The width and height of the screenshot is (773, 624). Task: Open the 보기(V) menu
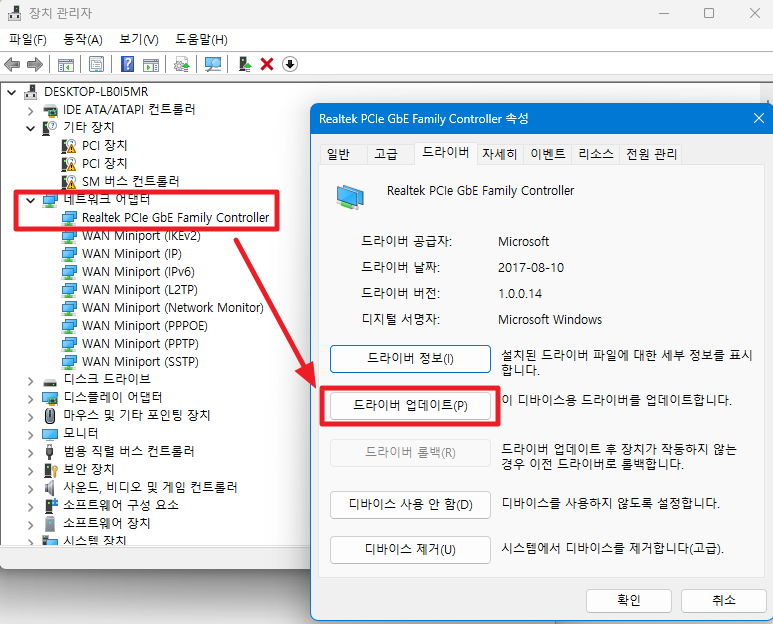(x=139, y=39)
